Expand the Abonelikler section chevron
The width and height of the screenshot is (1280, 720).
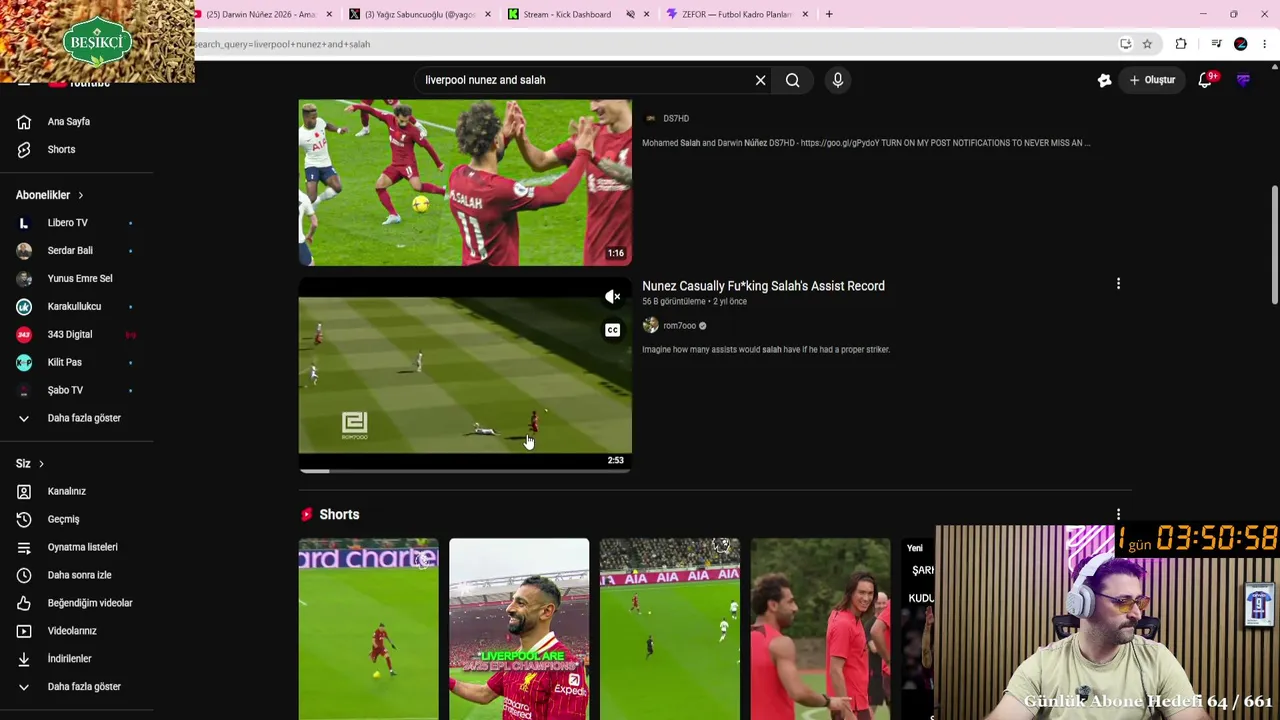[80, 196]
